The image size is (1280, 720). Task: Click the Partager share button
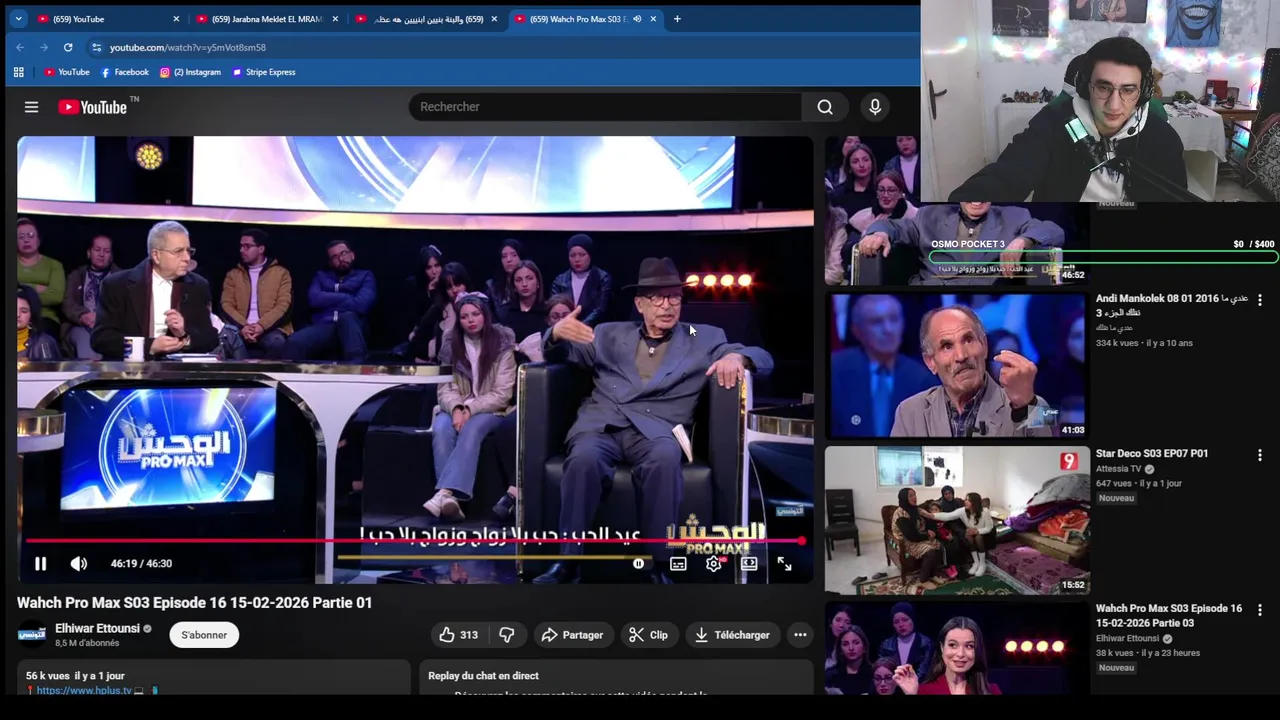pyautogui.click(x=572, y=635)
